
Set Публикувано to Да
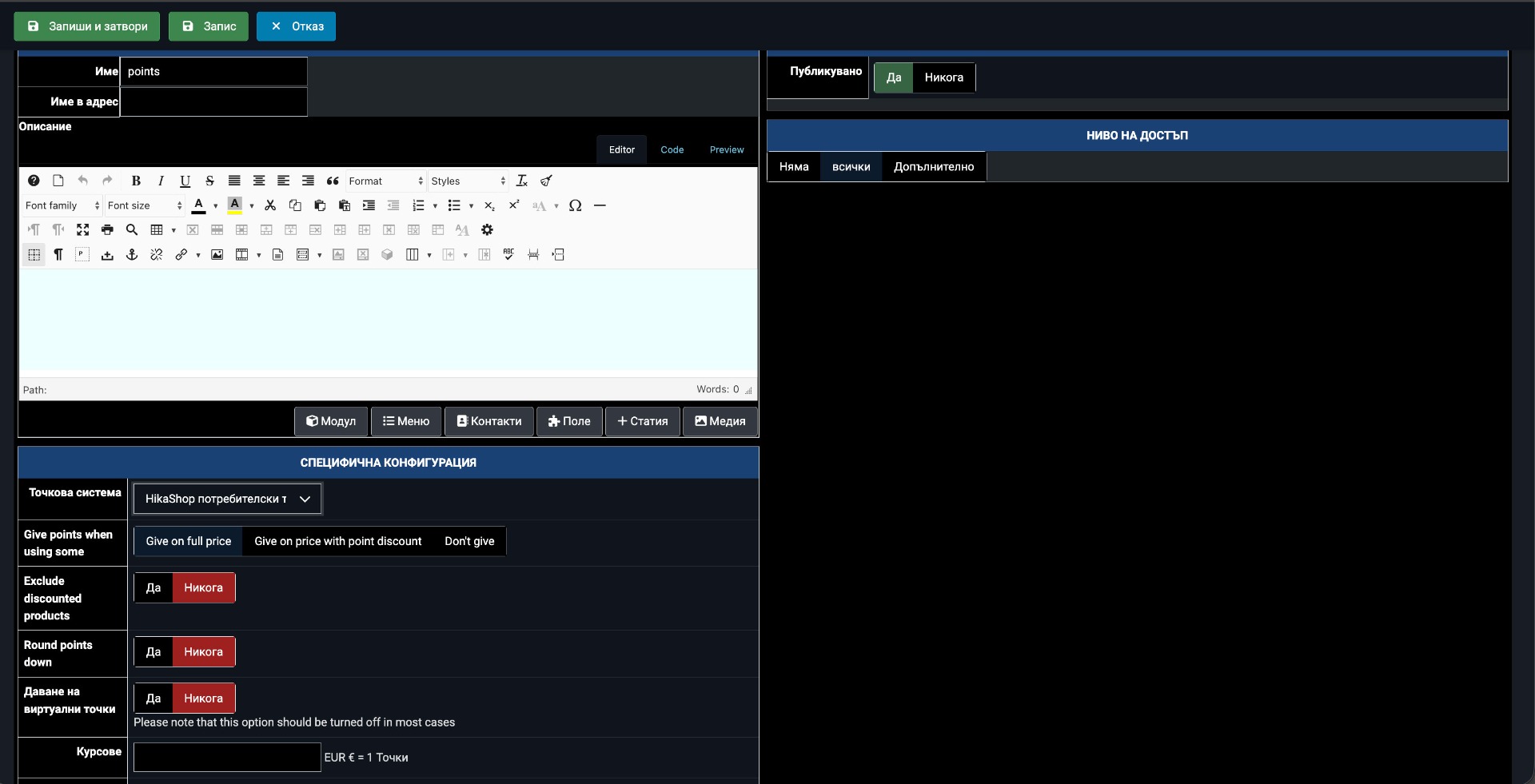tap(893, 78)
